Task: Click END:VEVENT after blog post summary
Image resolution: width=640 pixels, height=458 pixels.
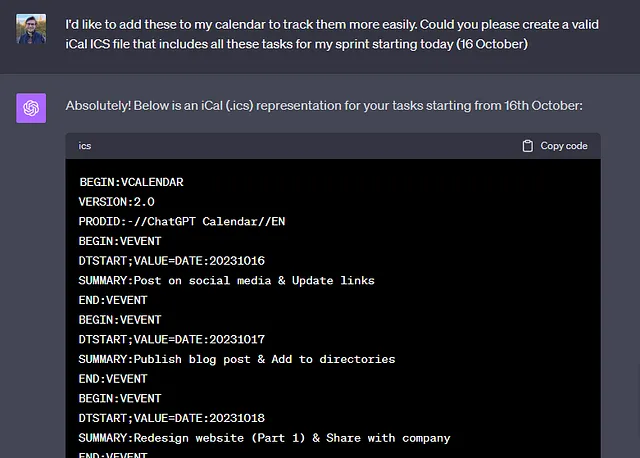Action: pyautogui.click(x=113, y=379)
